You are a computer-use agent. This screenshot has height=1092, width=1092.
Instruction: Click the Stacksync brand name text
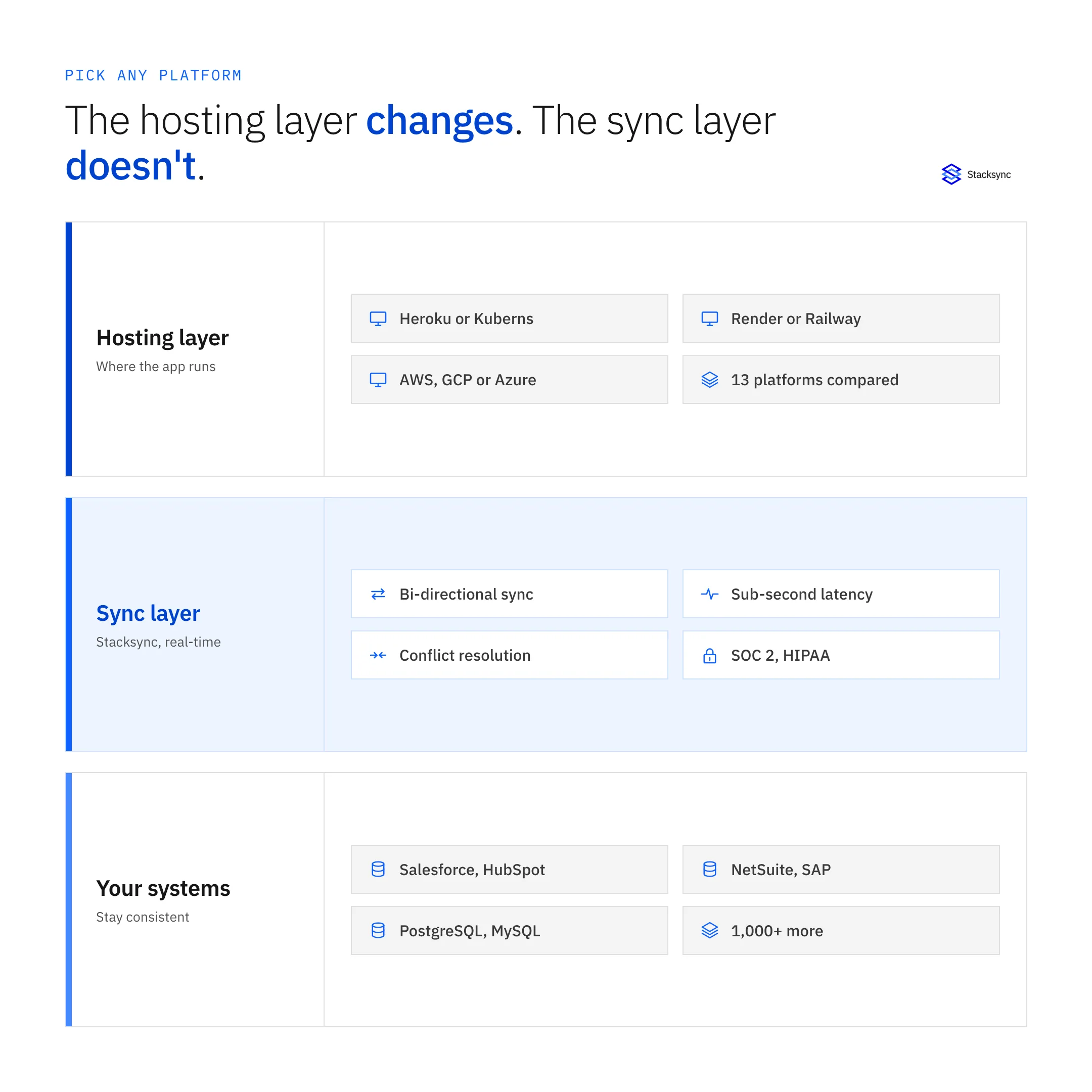point(989,174)
